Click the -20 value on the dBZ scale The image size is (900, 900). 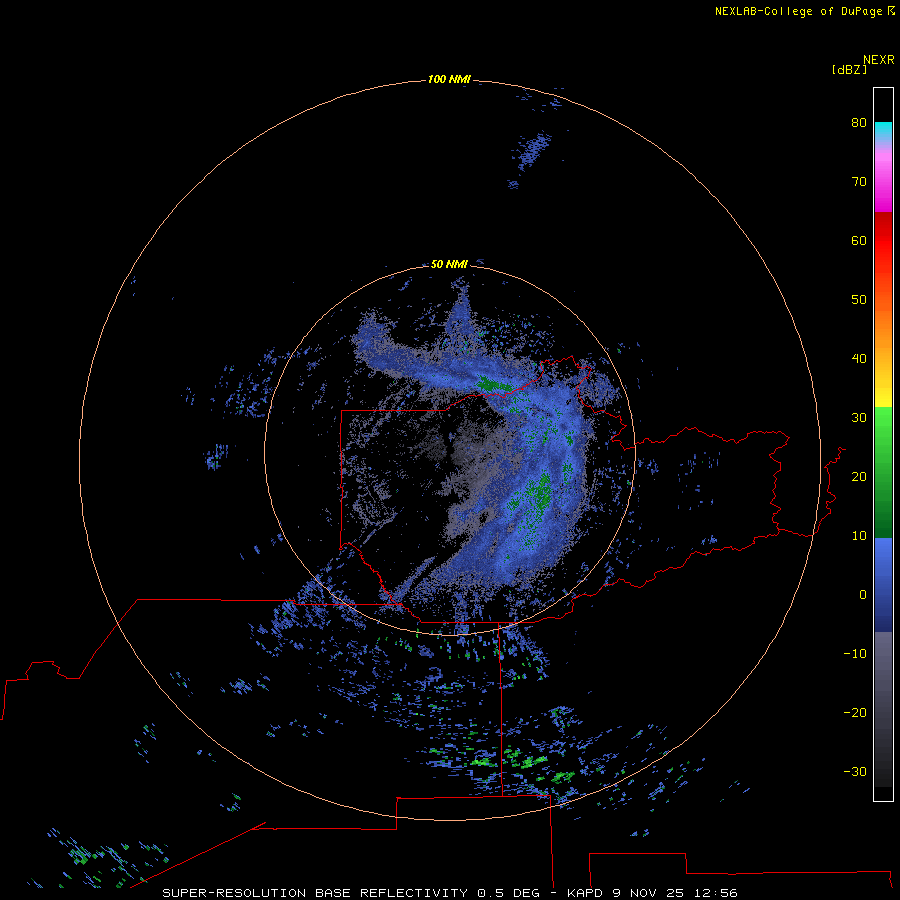pyautogui.click(x=855, y=712)
